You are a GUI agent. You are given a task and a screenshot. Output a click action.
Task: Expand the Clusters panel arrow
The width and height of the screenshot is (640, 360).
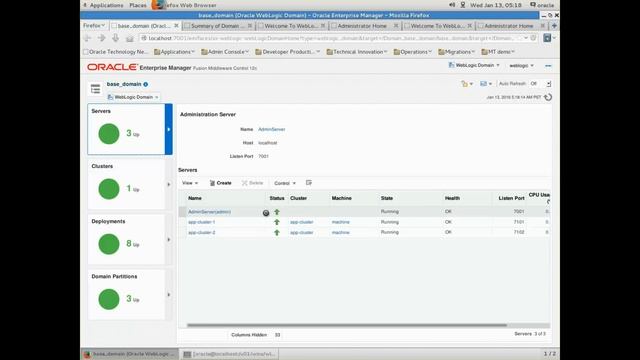169,184
